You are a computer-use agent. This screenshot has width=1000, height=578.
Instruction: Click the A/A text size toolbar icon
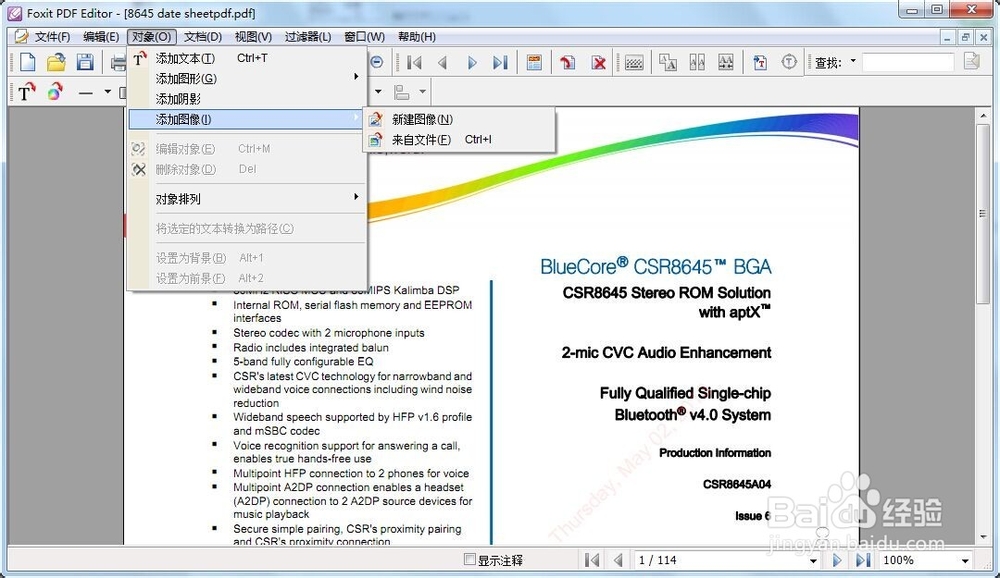pos(668,63)
